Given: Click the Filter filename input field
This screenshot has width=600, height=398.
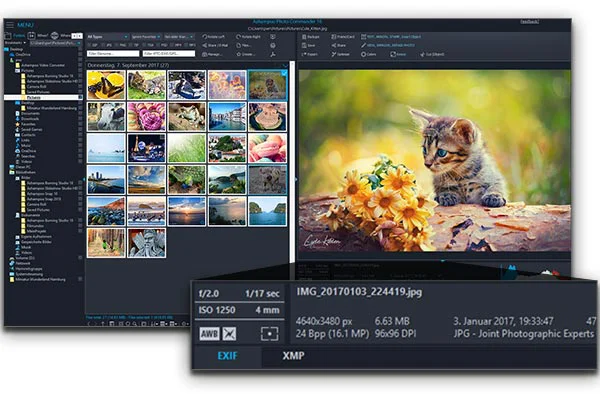Looking at the screenshot, I should point(113,54).
